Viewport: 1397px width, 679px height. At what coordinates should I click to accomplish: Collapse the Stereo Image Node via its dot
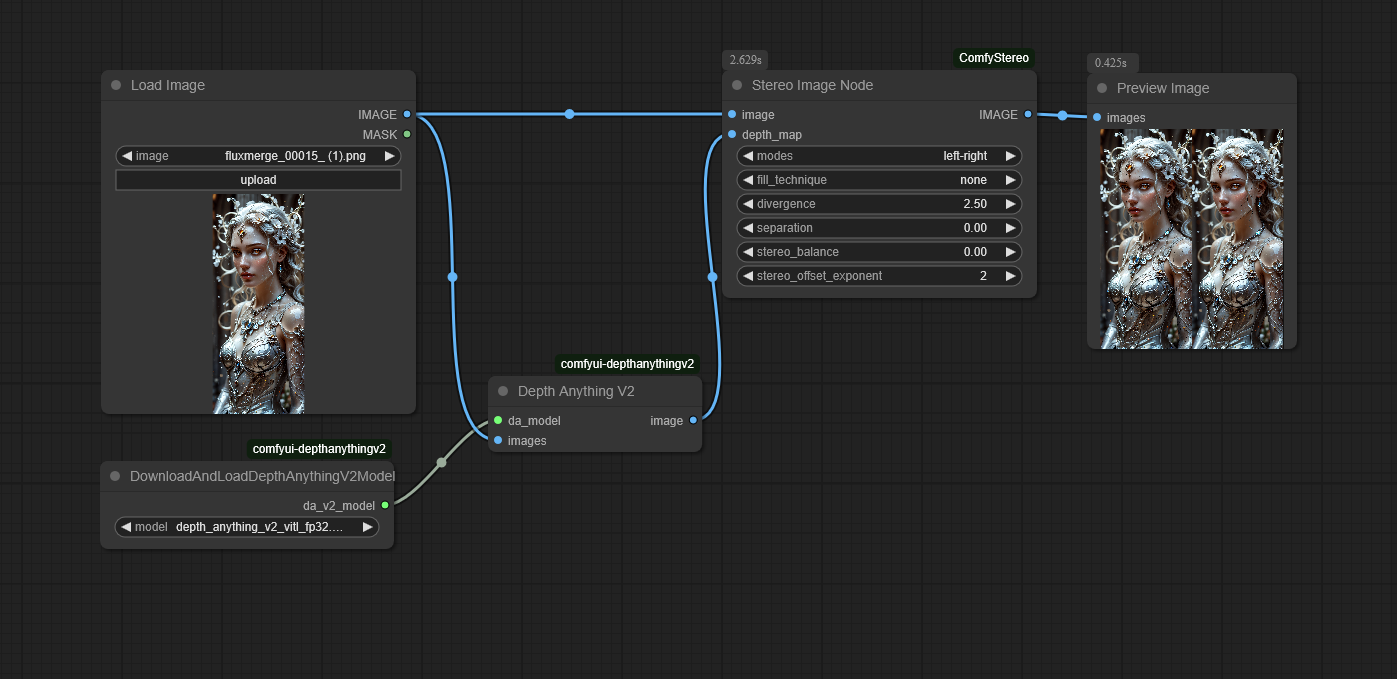[x=737, y=86]
